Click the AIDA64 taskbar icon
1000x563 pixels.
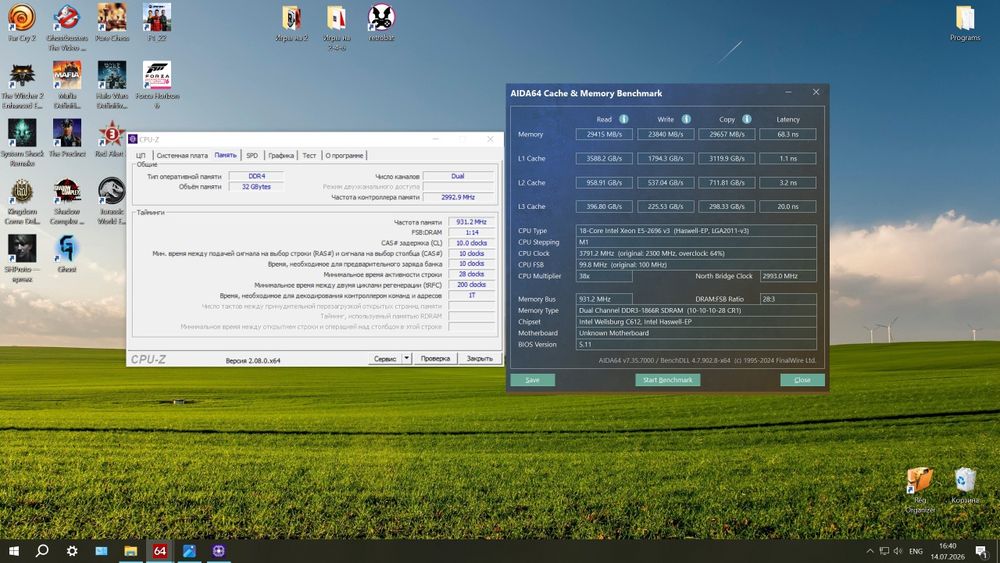coord(159,551)
